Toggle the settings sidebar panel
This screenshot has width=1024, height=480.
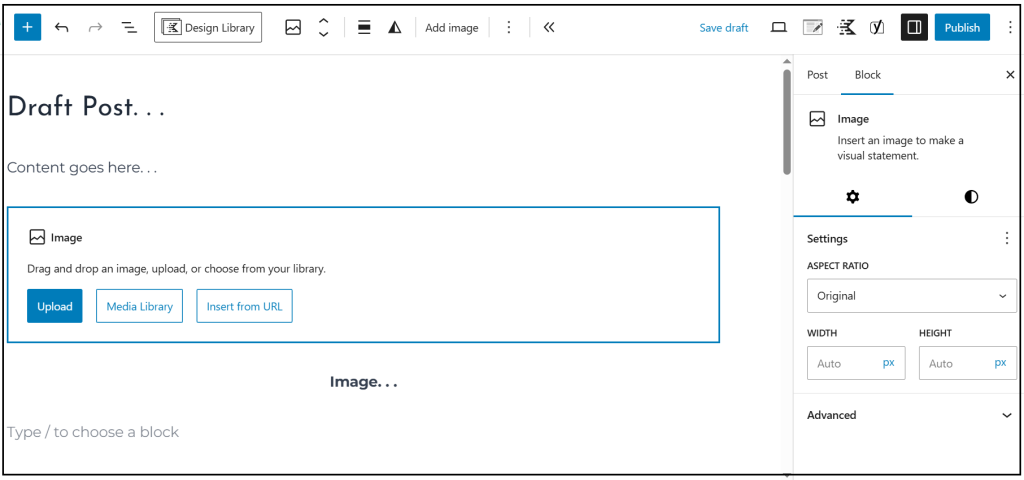tap(913, 28)
